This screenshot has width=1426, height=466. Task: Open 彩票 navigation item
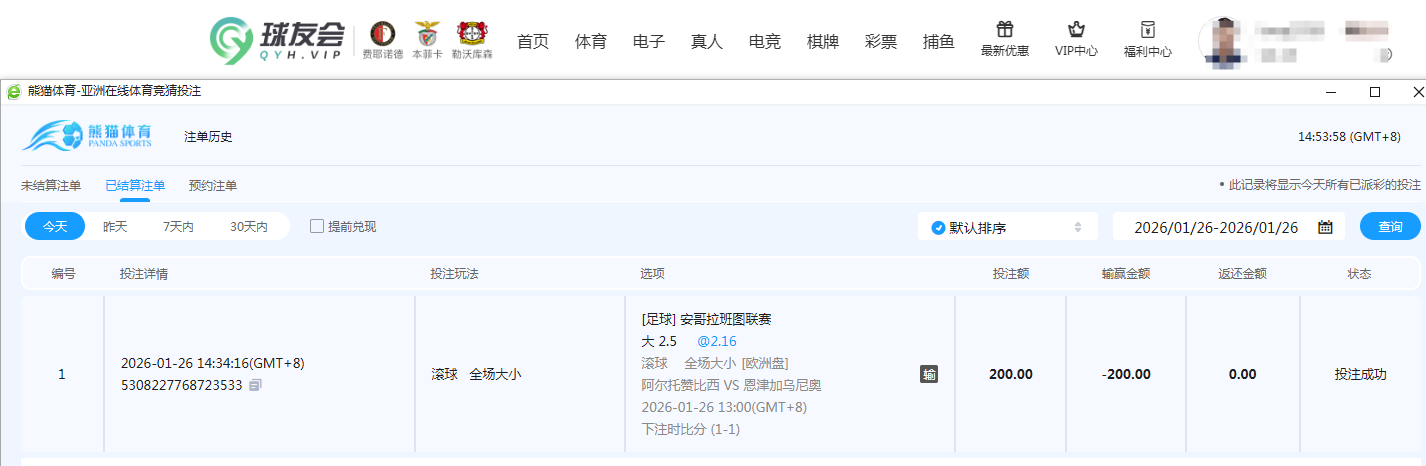(x=881, y=42)
